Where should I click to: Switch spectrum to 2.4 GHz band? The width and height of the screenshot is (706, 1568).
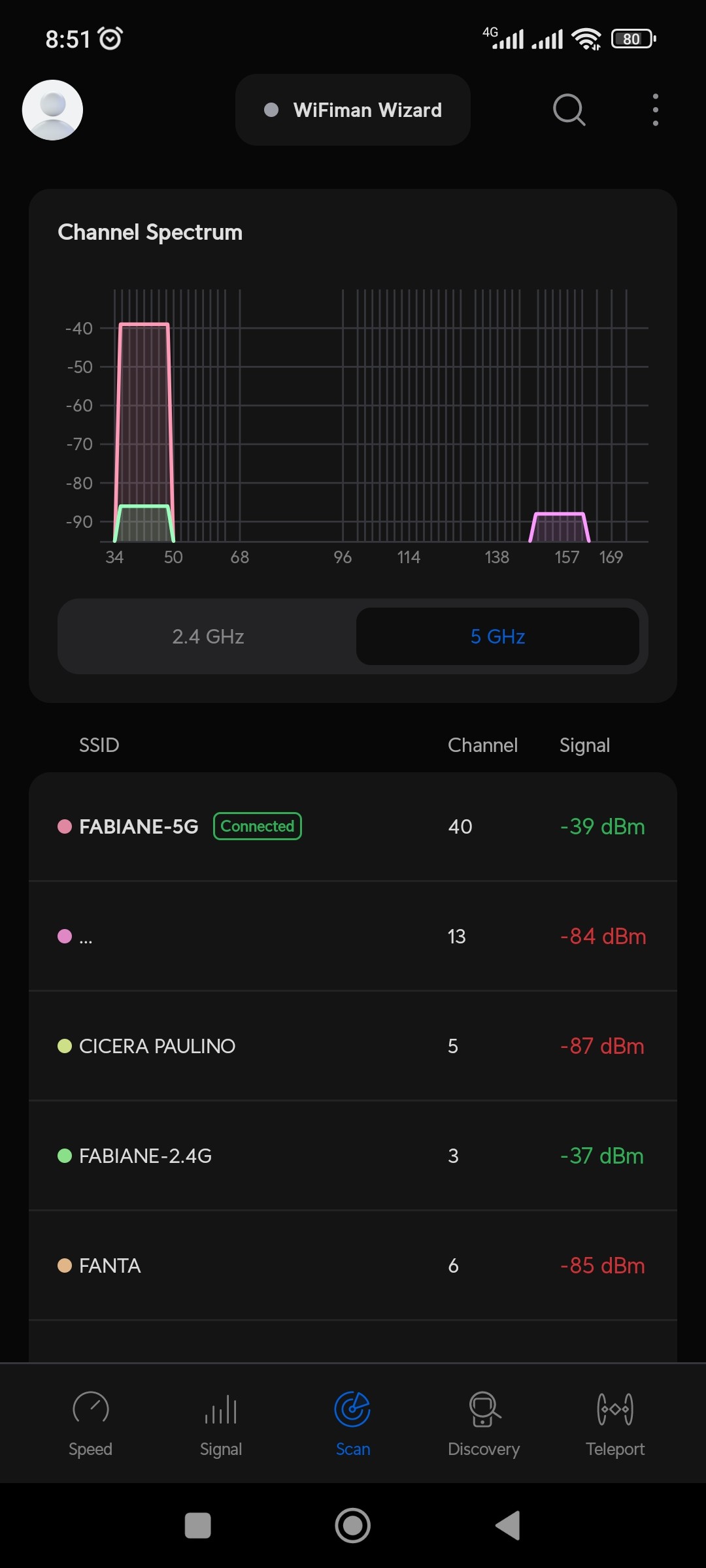tap(208, 636)
